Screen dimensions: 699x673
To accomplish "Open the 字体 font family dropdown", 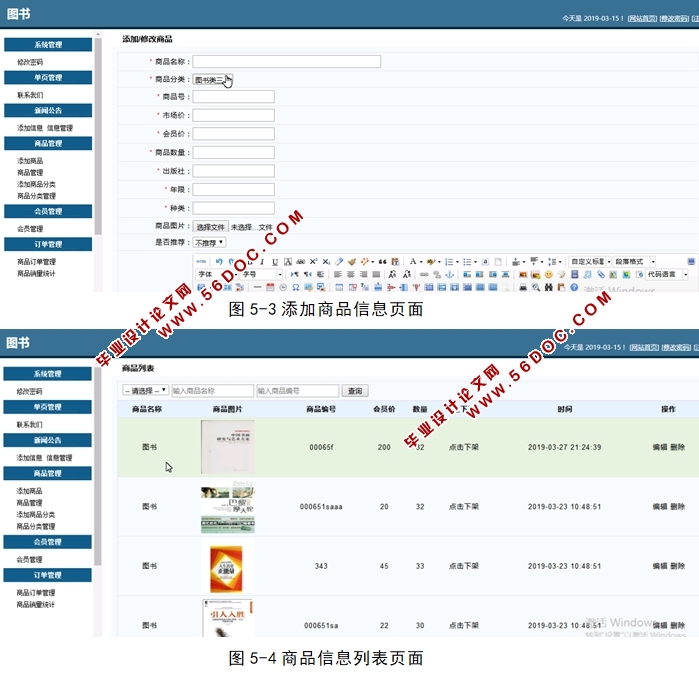I will [x=217, y=274].
